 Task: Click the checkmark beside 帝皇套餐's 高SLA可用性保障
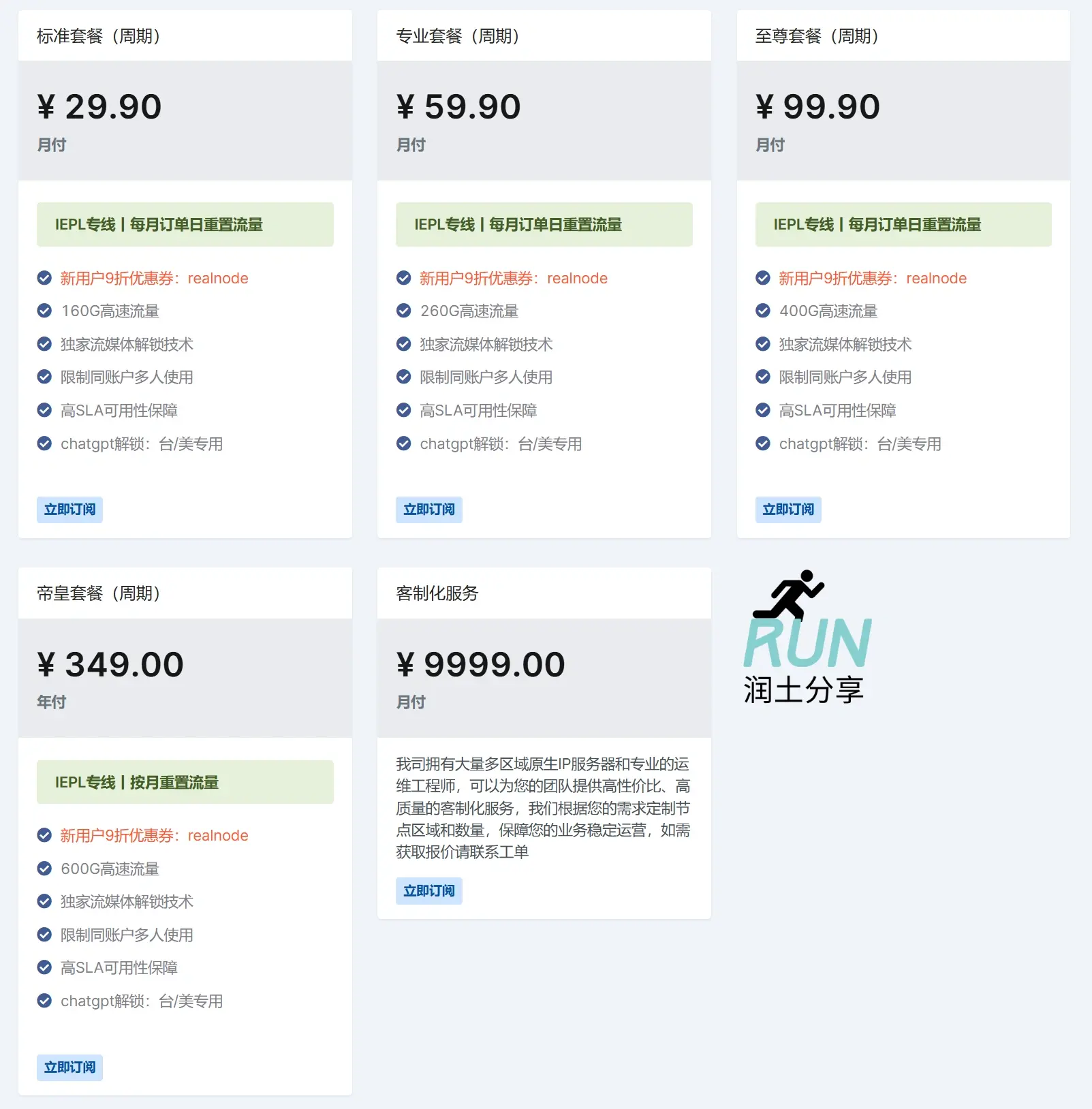pyautogui.click(x=44, y=967)
